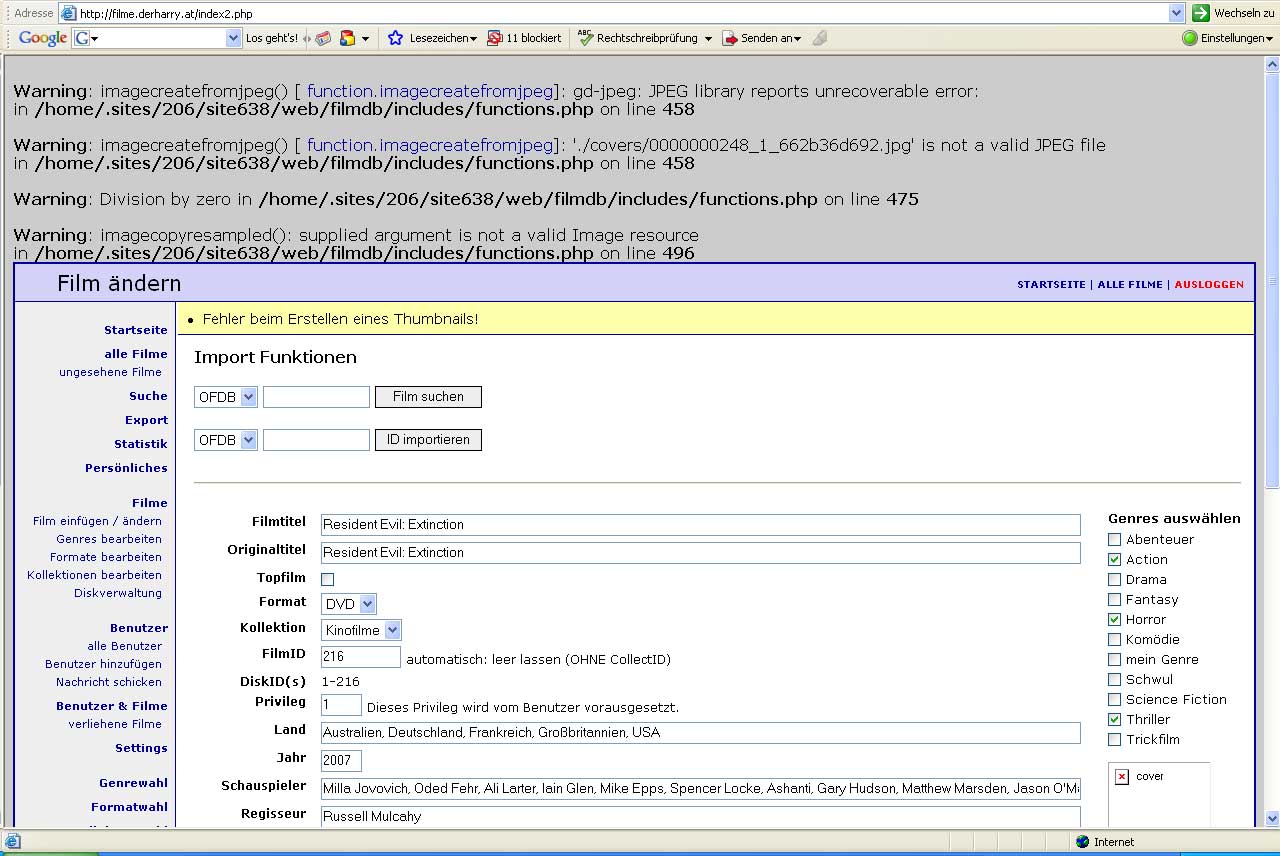Viewport: 1280px width, 856px height.
Task: Expand the address bar URL dropdown
Action: point(1176,13)
